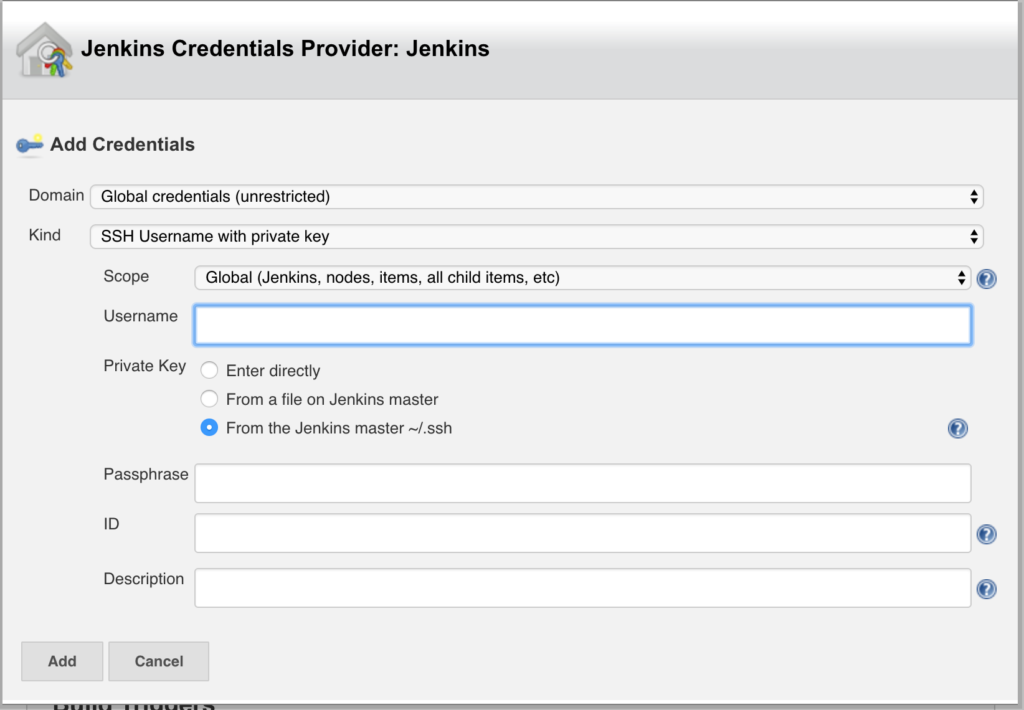Click the key icon beside Add Credentials
The image size is (1024, 710).
(x=29, y=145)
